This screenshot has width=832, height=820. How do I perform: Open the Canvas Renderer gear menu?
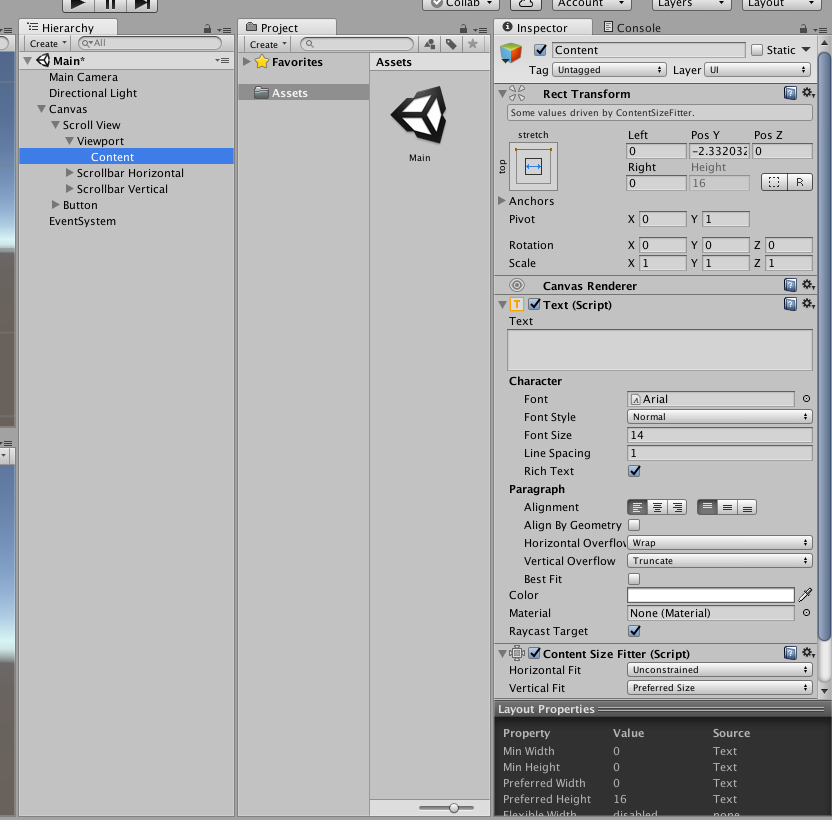coord(808,284)
